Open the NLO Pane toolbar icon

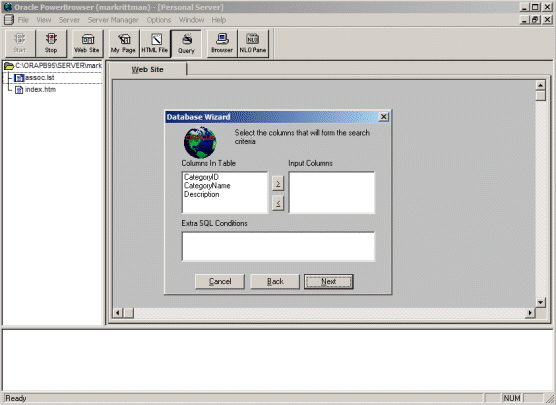(x=253, y=43)
